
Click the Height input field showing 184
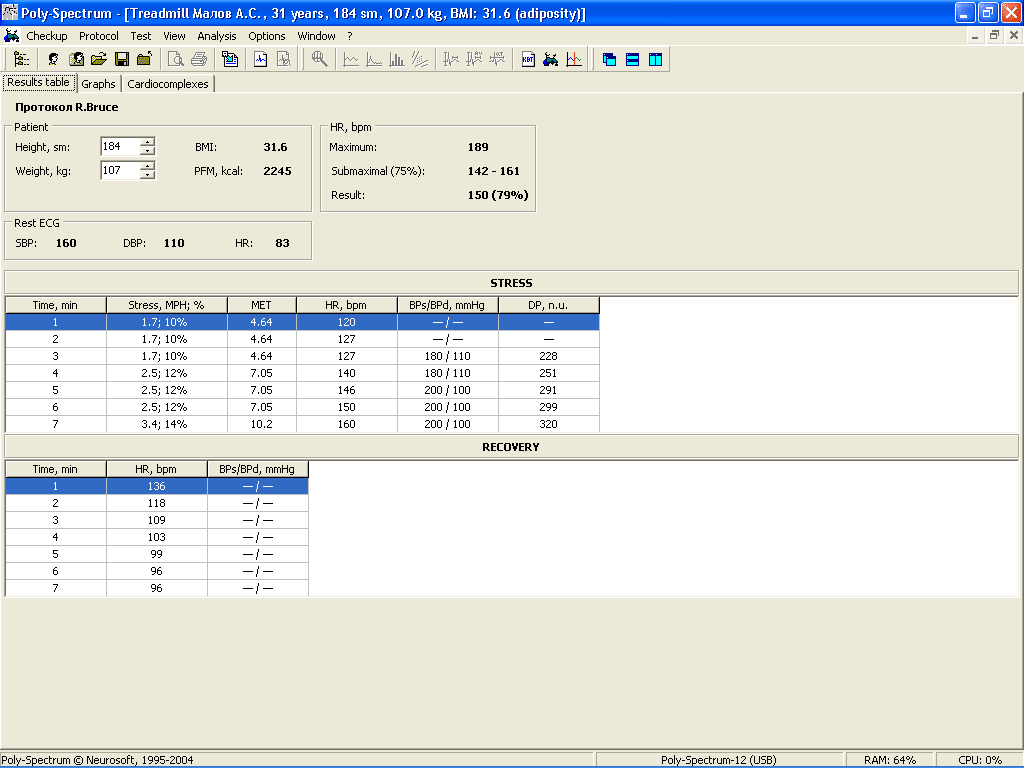click(x=121, y=146)
